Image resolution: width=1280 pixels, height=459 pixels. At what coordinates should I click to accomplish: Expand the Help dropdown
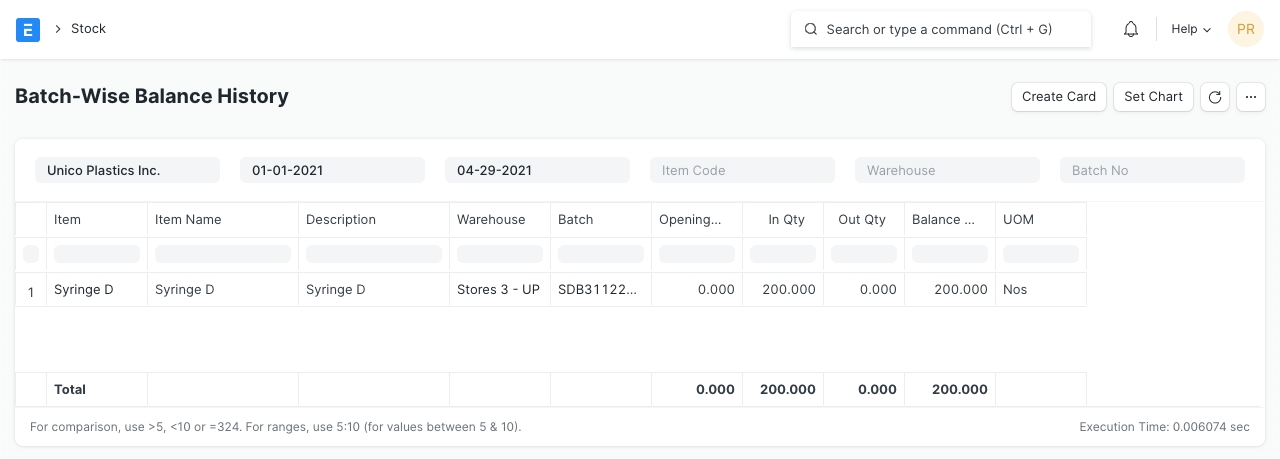pos(1190,29)
